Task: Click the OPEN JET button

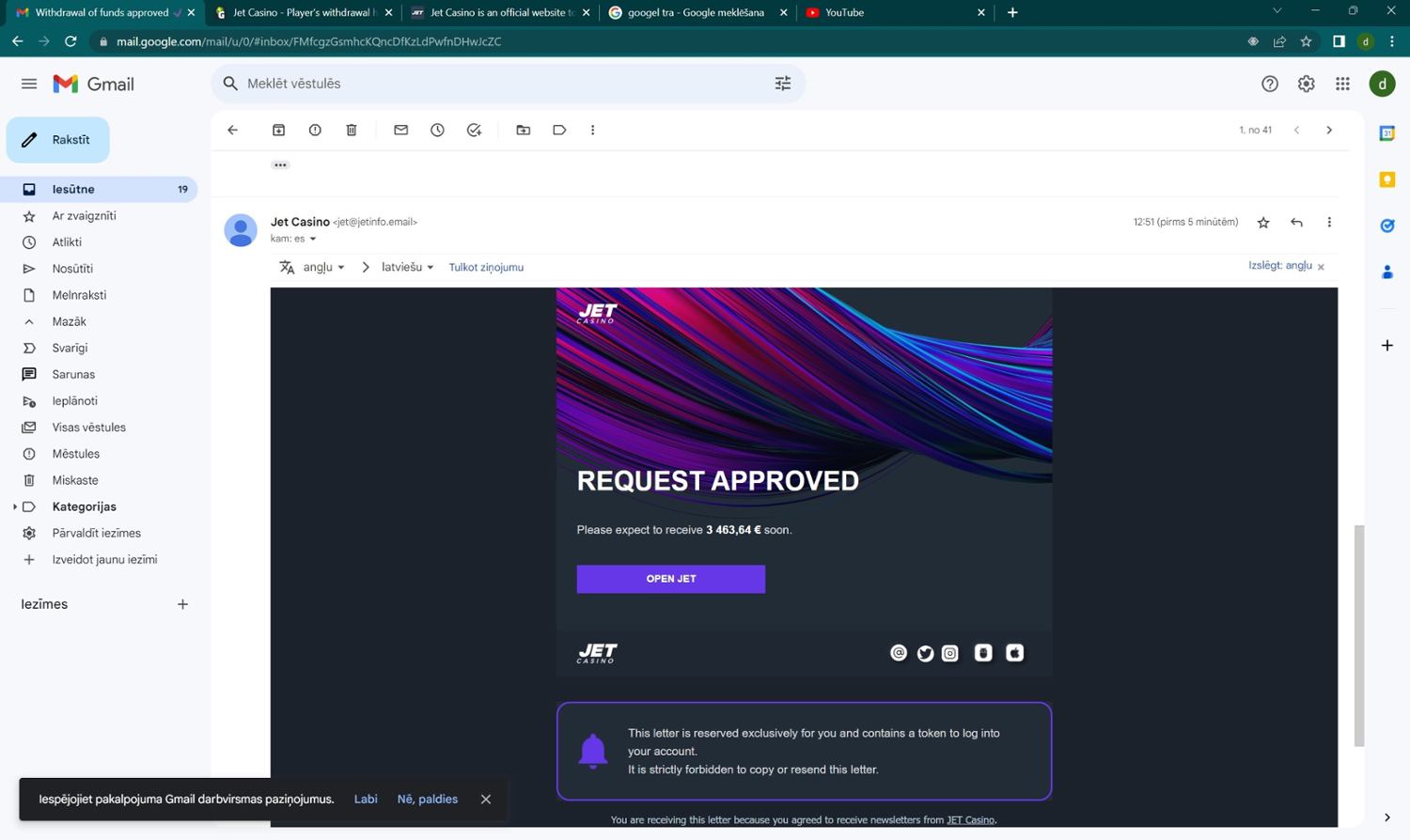Action: tap(670, 579)
